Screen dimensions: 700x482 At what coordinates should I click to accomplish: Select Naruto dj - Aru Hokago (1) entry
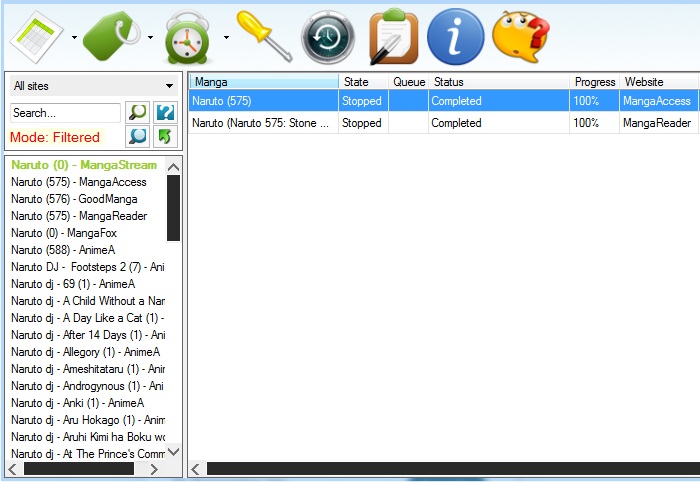88,420
